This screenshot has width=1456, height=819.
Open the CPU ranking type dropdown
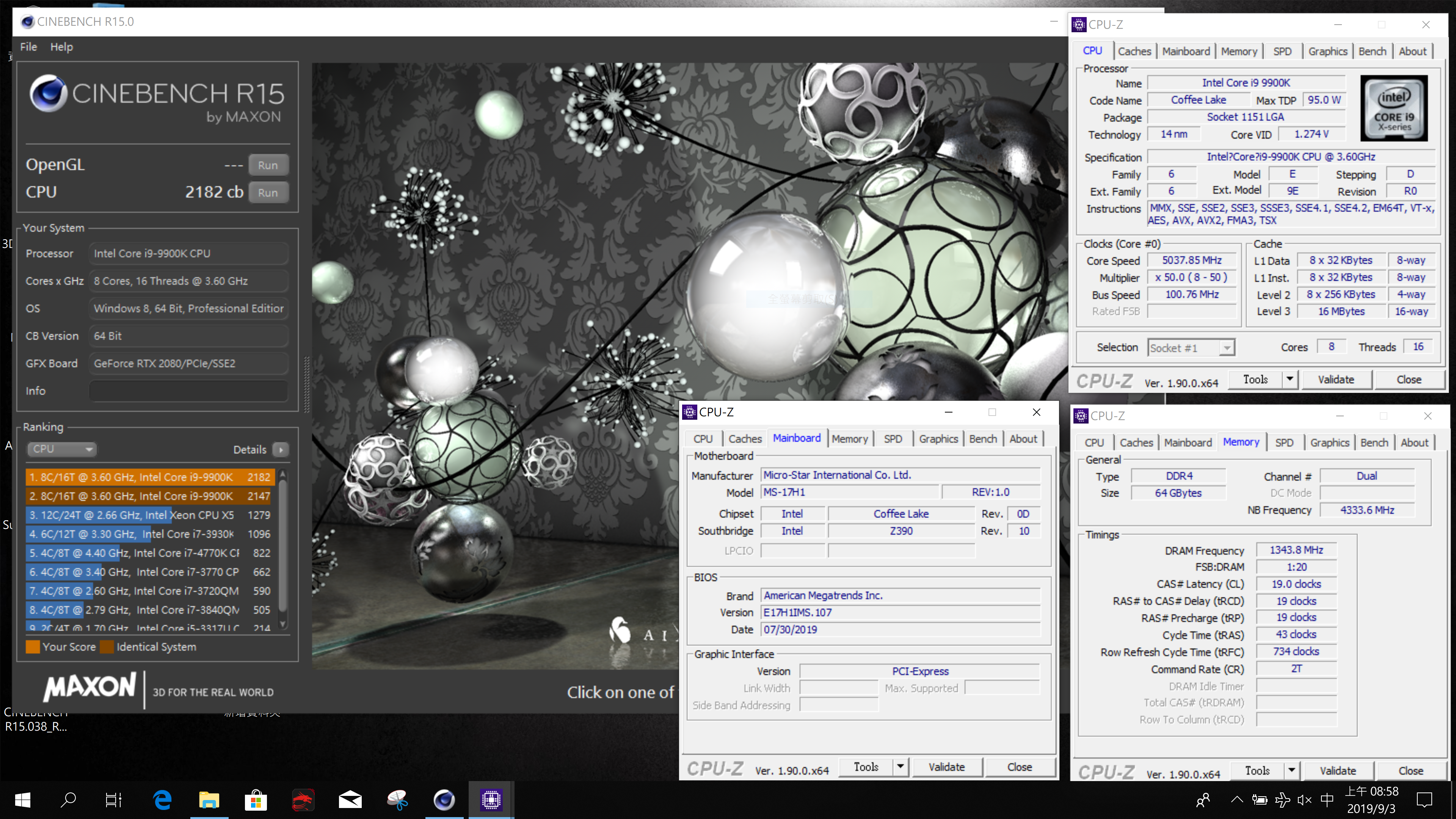(x=61, y=449)
